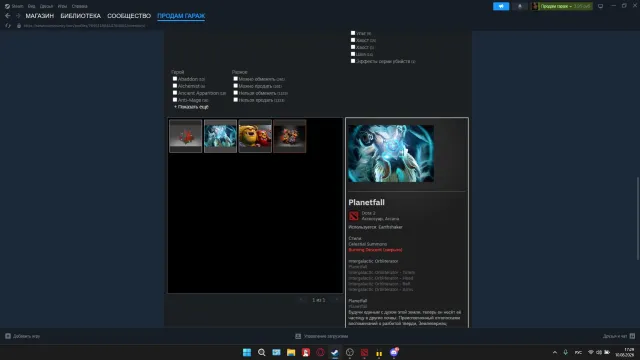The width and height of the screenshot is (640, 360).
Task: Click the Planetfall item title
Action: click(x=367, y=202)
